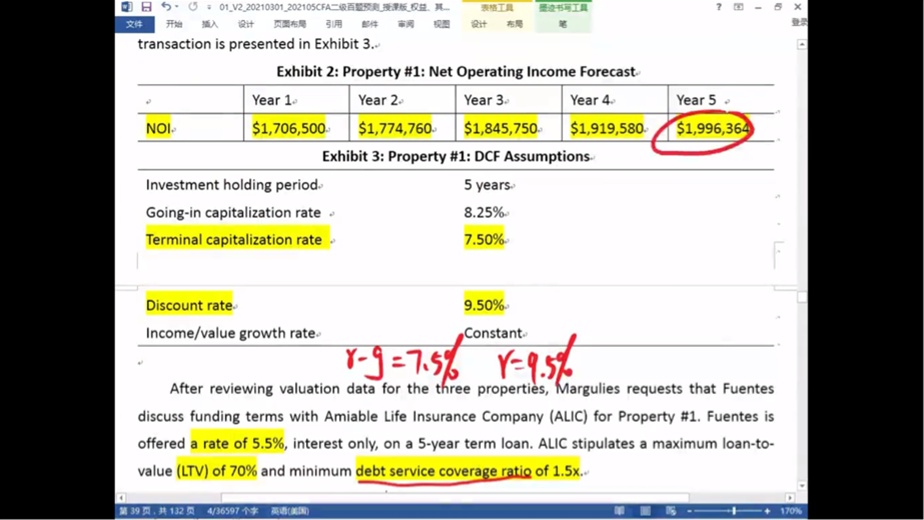Click the $1,706,500 Year 1 NOI value

[x=289, y=129]
